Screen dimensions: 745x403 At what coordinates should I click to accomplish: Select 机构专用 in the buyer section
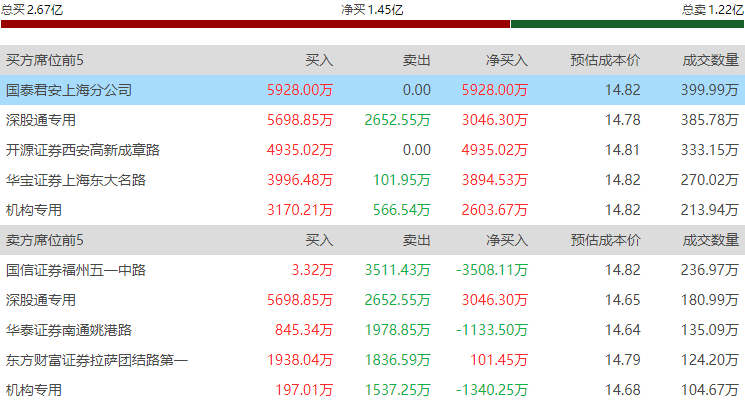pyautogui.click(x=34, y=210)
